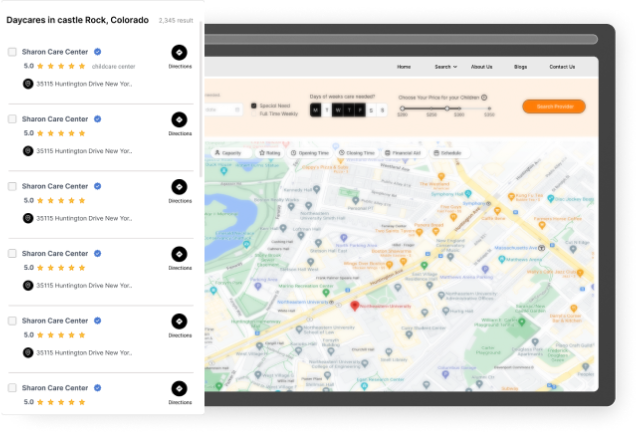
Task: Go to the About Us page
Action: pyautogui.click(x=481, y=67)
